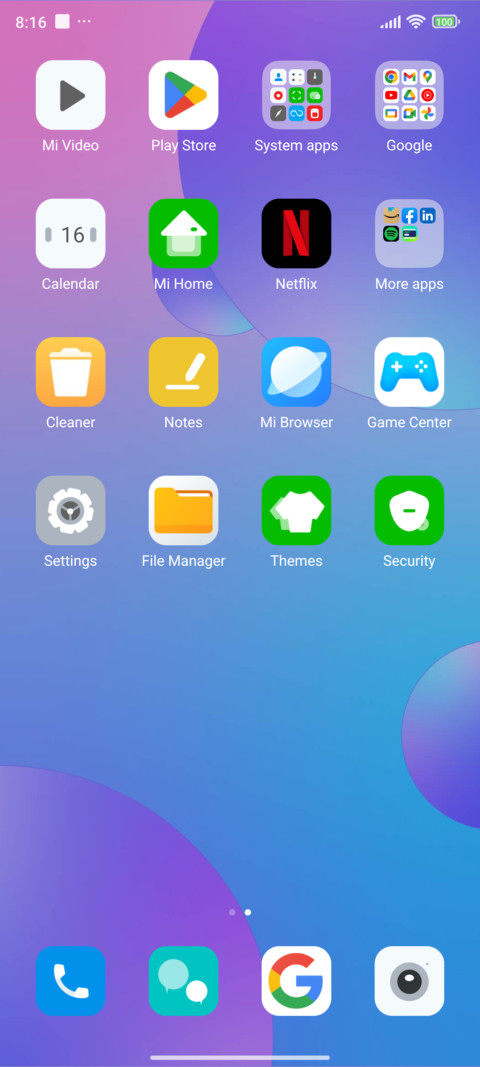Open Netflix
This screenshot has width=480, height=1067.
point(296,233)
